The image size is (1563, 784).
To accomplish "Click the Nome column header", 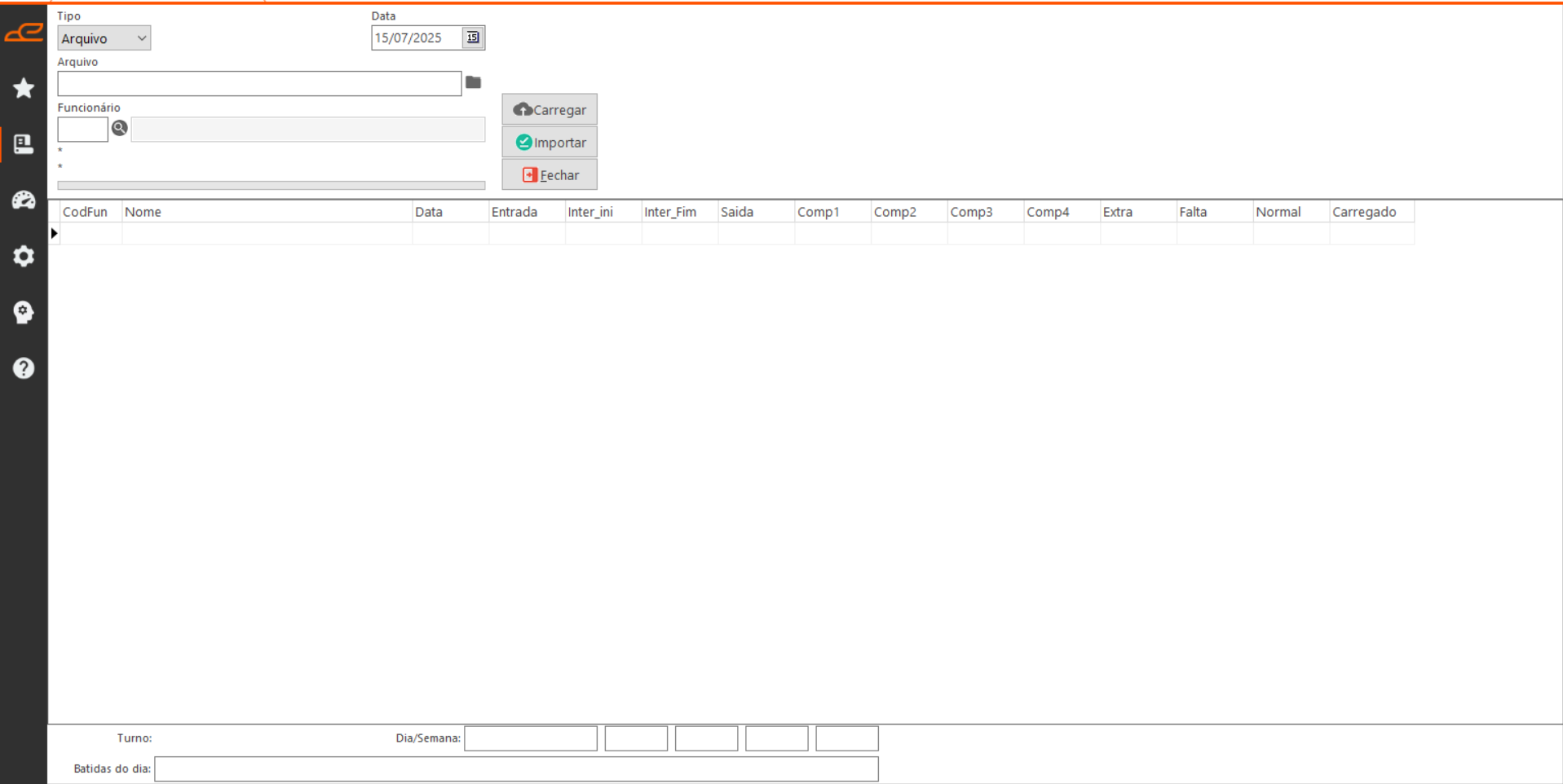I will tap(267, 212).
